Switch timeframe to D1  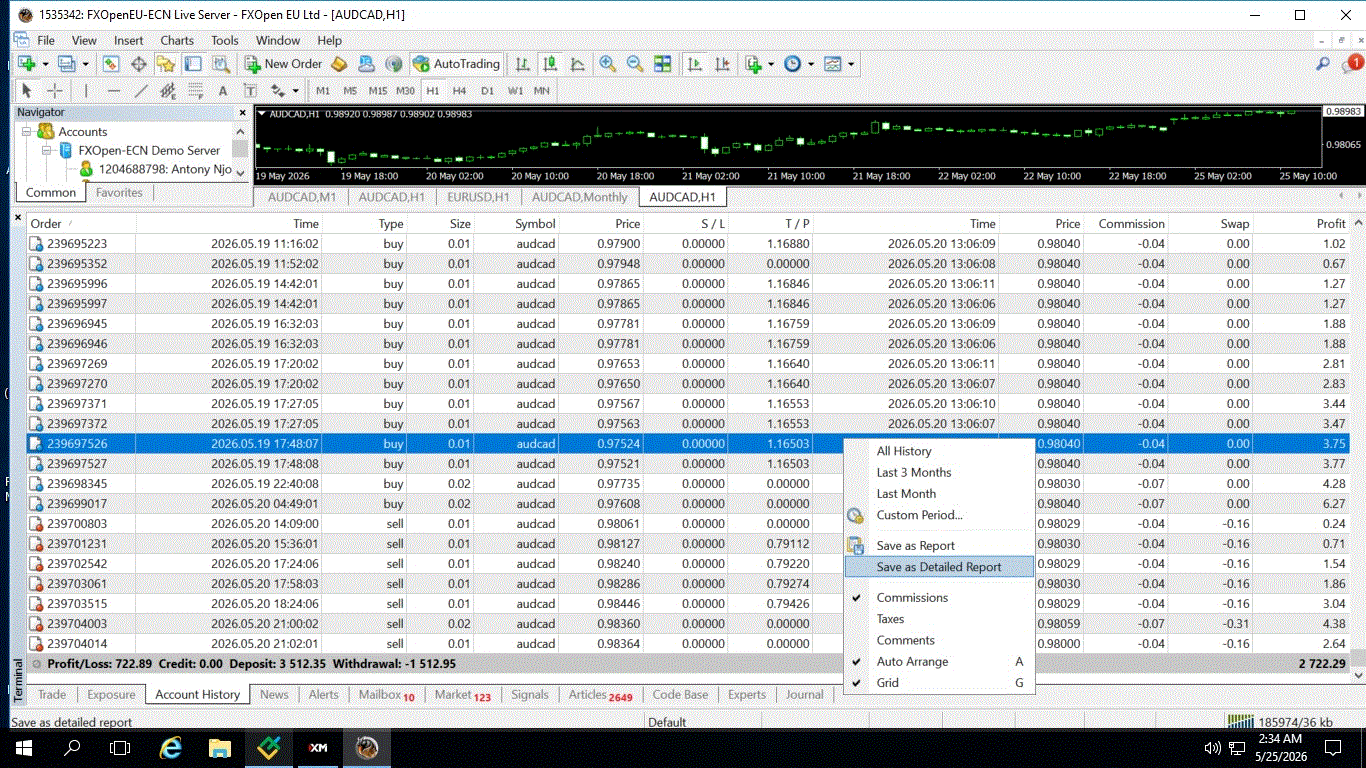(487, 90)
